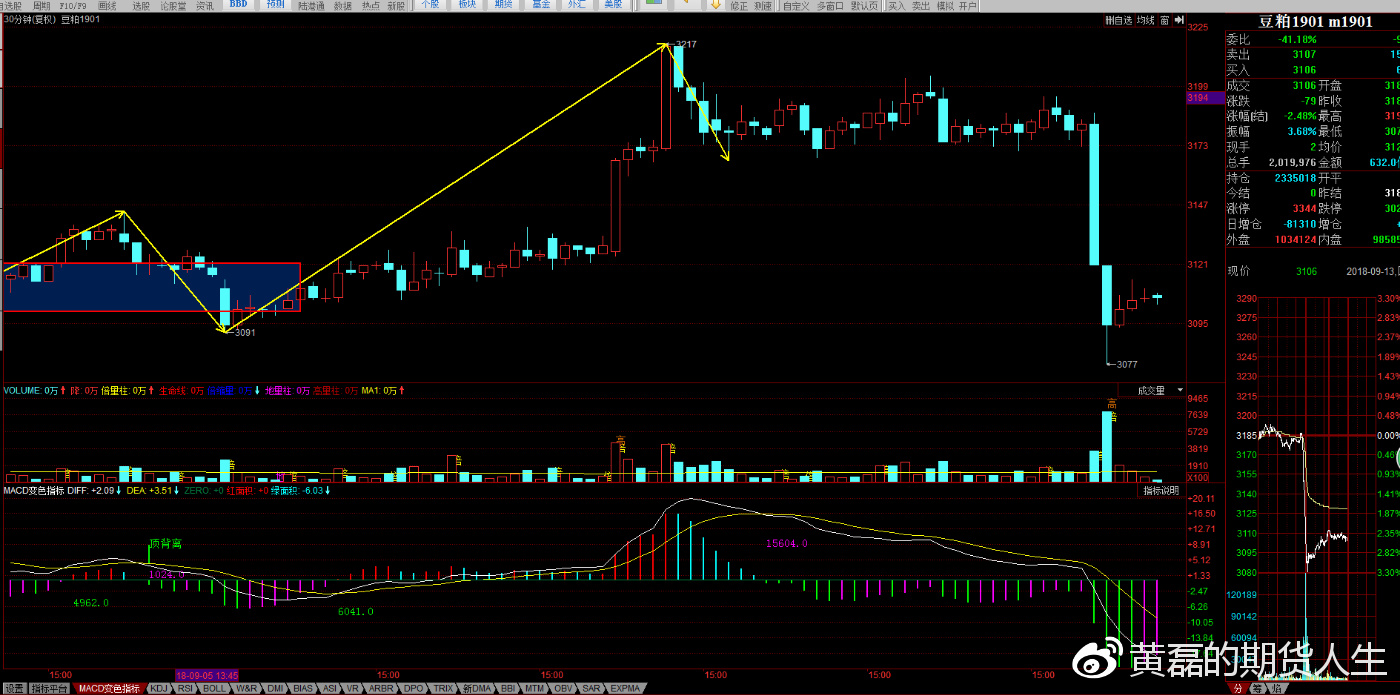Click the orange down-arrow toolbar icon
Image resolution: width=1400 pixels, height=695 pixels.
point(716,5)
